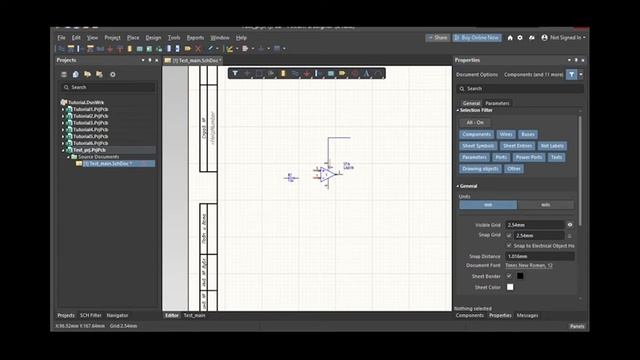Click the compile icon in Projects panel toolbar

click(x=76, y=74)
